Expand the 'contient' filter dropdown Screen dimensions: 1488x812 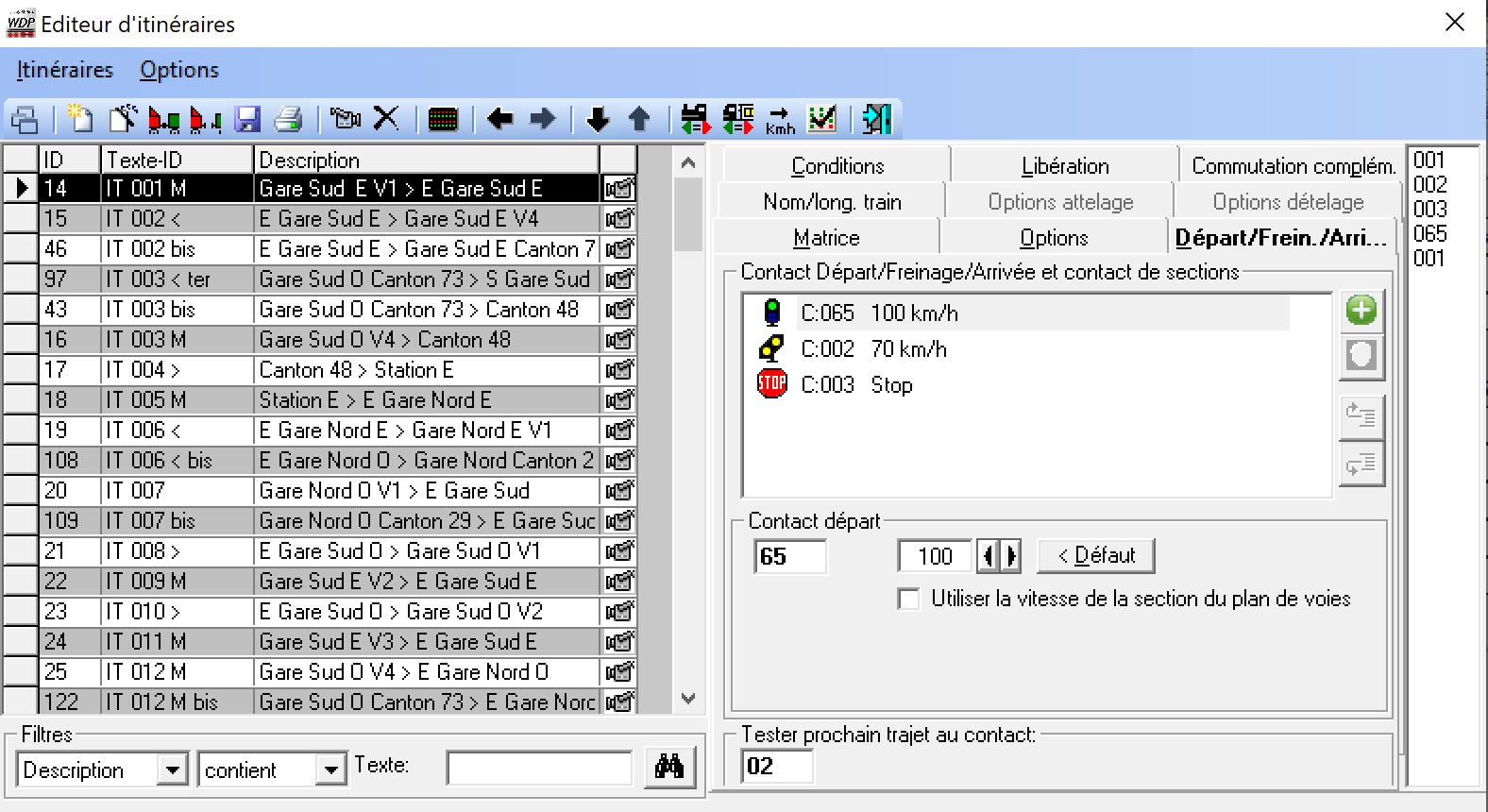tap(330, 770)
